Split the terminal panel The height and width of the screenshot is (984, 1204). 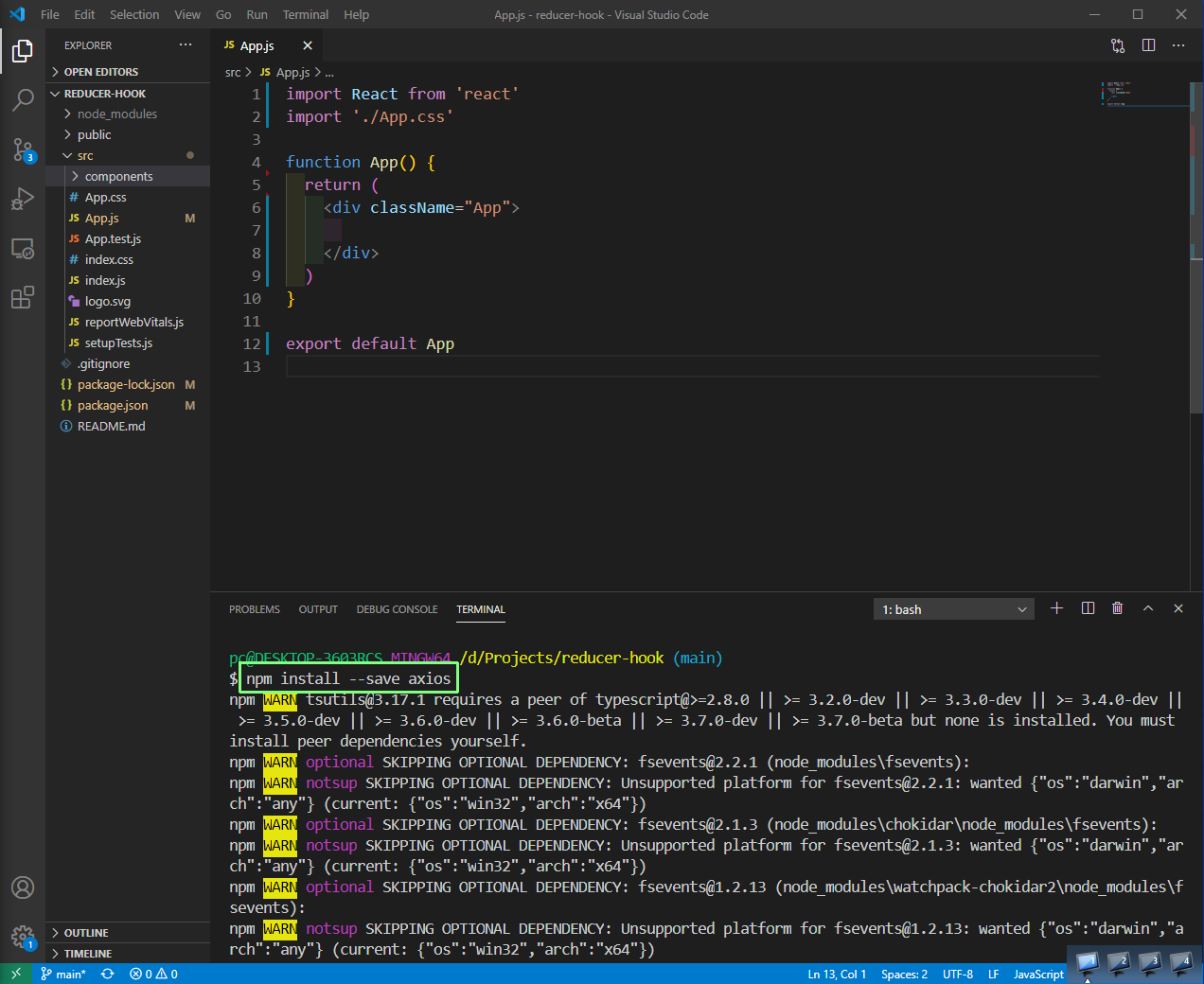pyautogui.click(x=1088, y=608)
